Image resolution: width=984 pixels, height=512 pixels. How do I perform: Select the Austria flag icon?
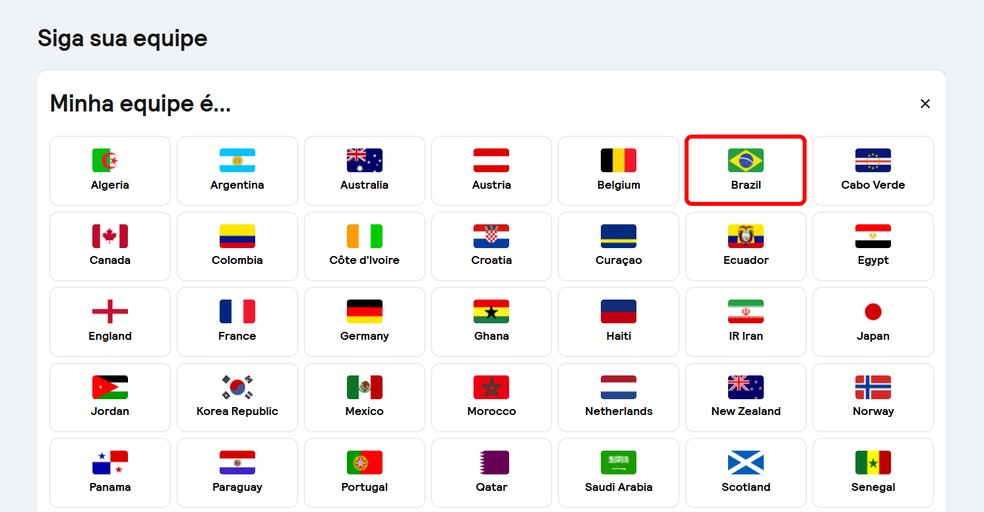(x=491, y=161)
